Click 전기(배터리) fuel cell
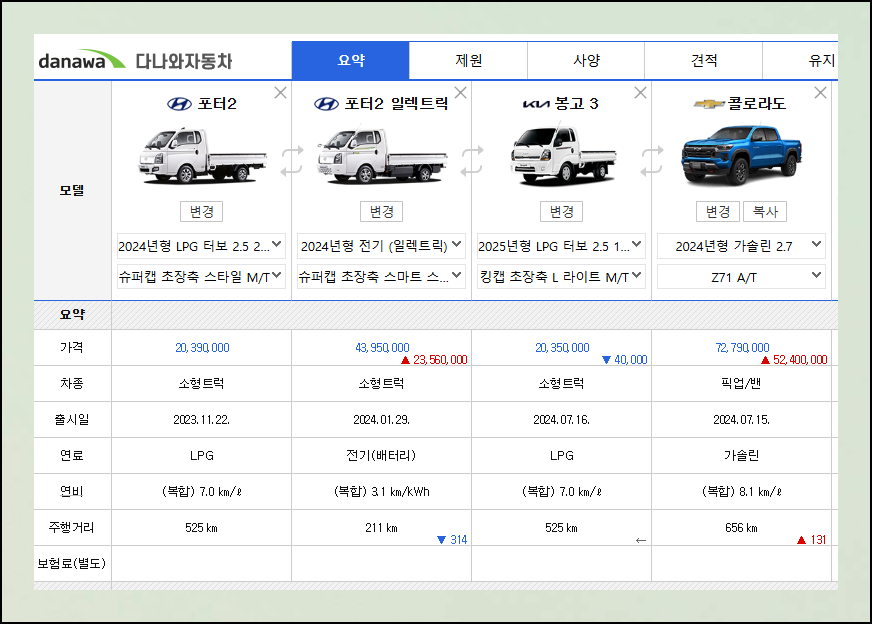This screenshot has width=872, height=624. (x=382, y=455)
